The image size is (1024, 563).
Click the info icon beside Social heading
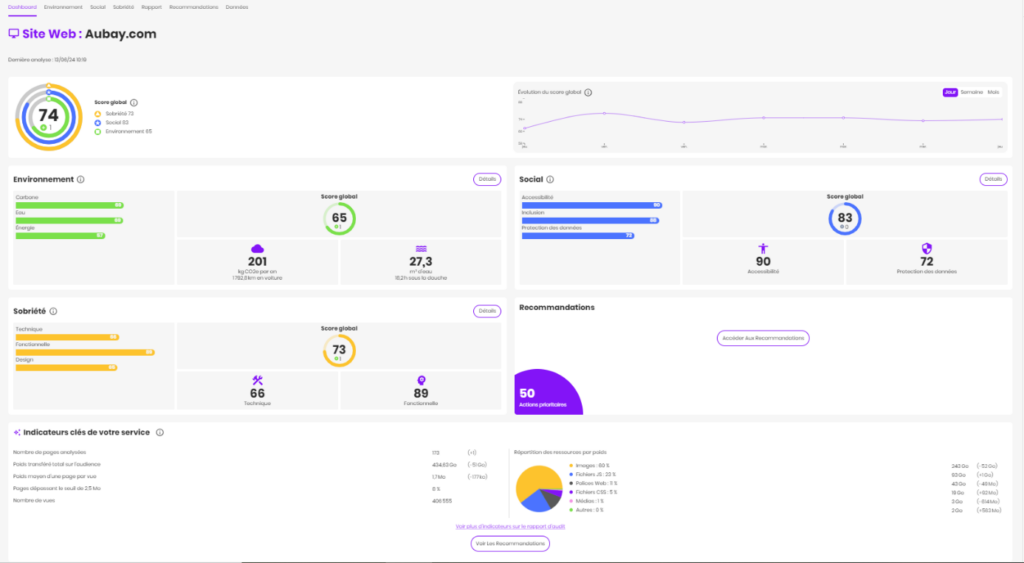[551, 180]
